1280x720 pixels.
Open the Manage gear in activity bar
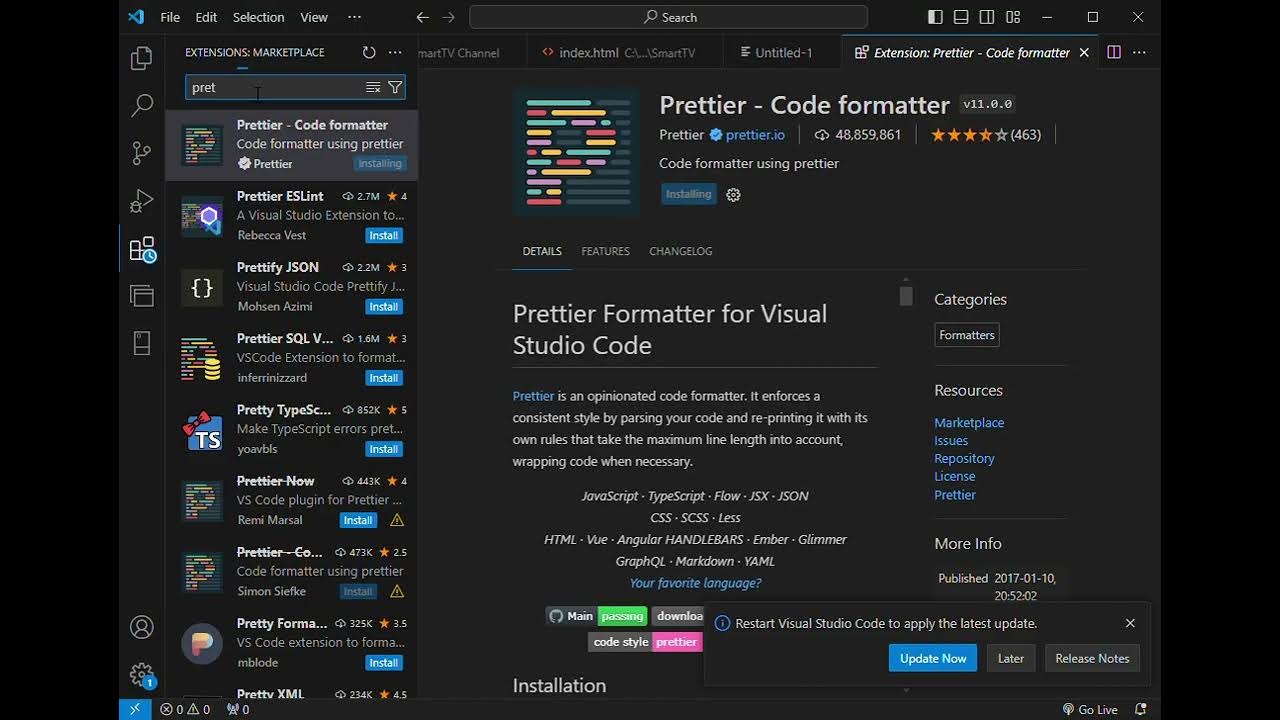pyautogui.click(x=142, y=675)
